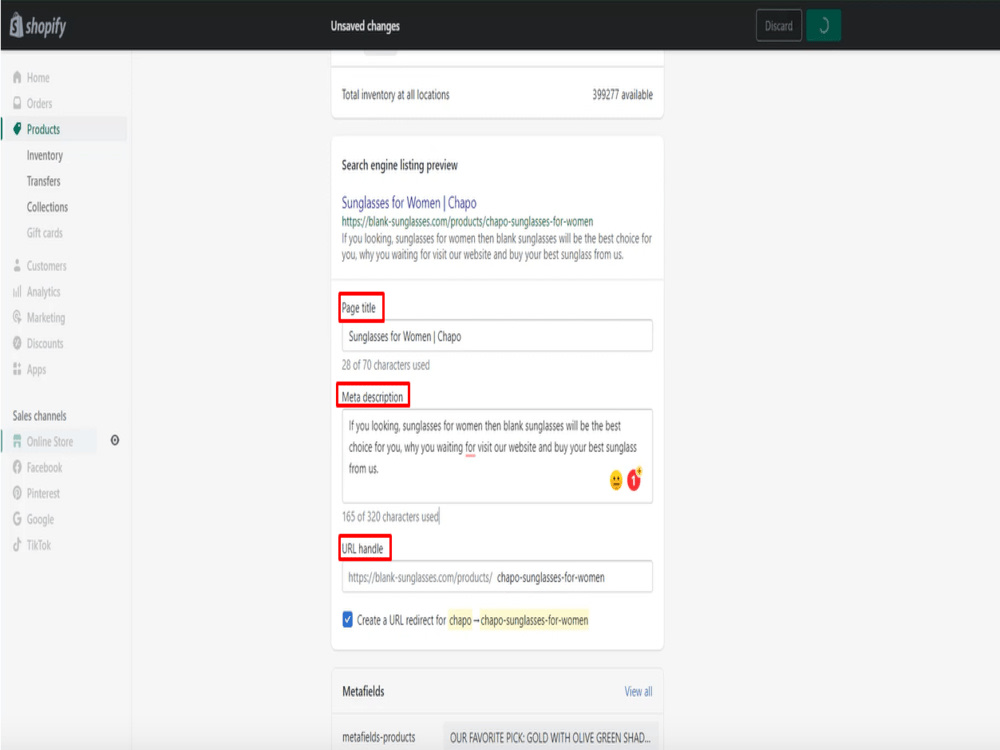Viewport: 1000px width, 750px height.
Task: Click the TikTok channel icon
Action: [17, 545]
